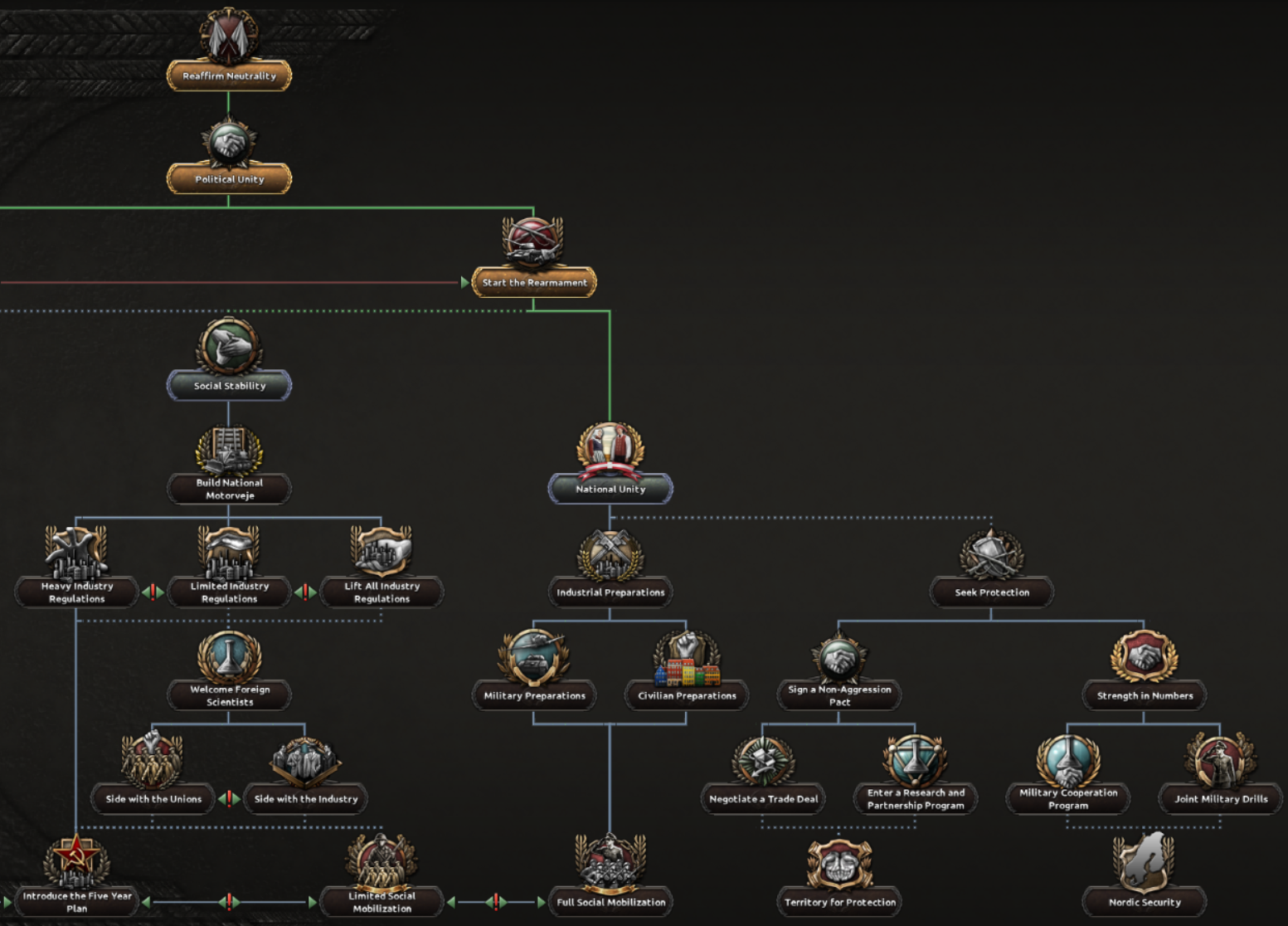Click the Industrial Preparations label

(x=610, y=592)
